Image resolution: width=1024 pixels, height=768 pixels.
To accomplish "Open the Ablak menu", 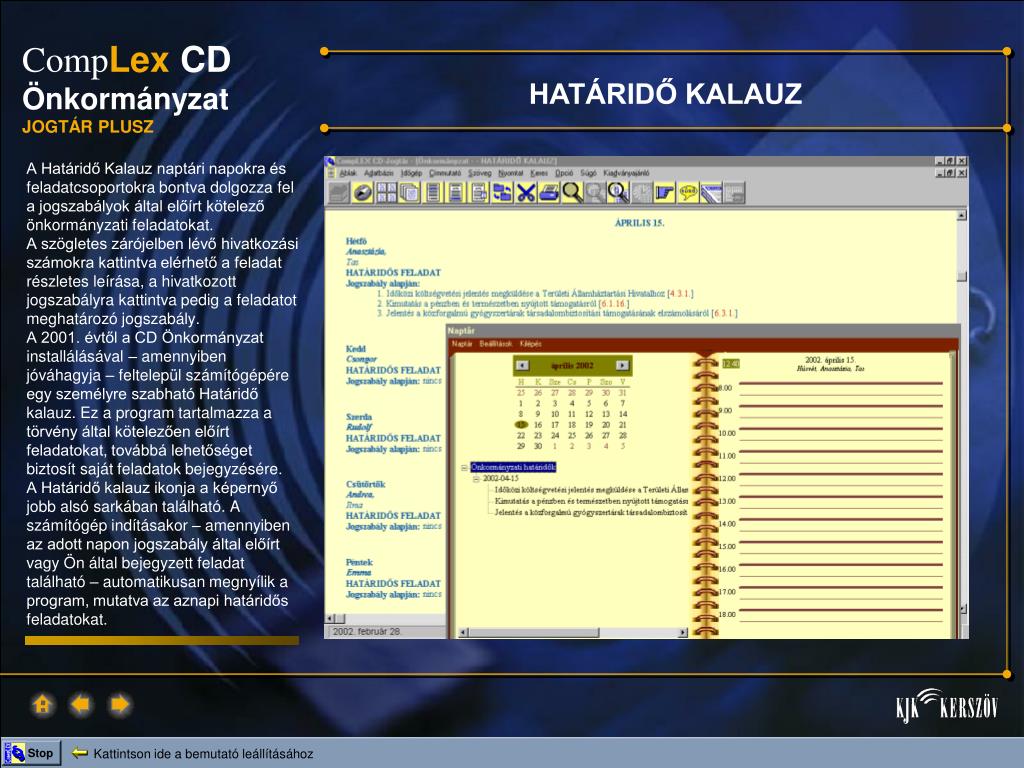I will point(348,173).
